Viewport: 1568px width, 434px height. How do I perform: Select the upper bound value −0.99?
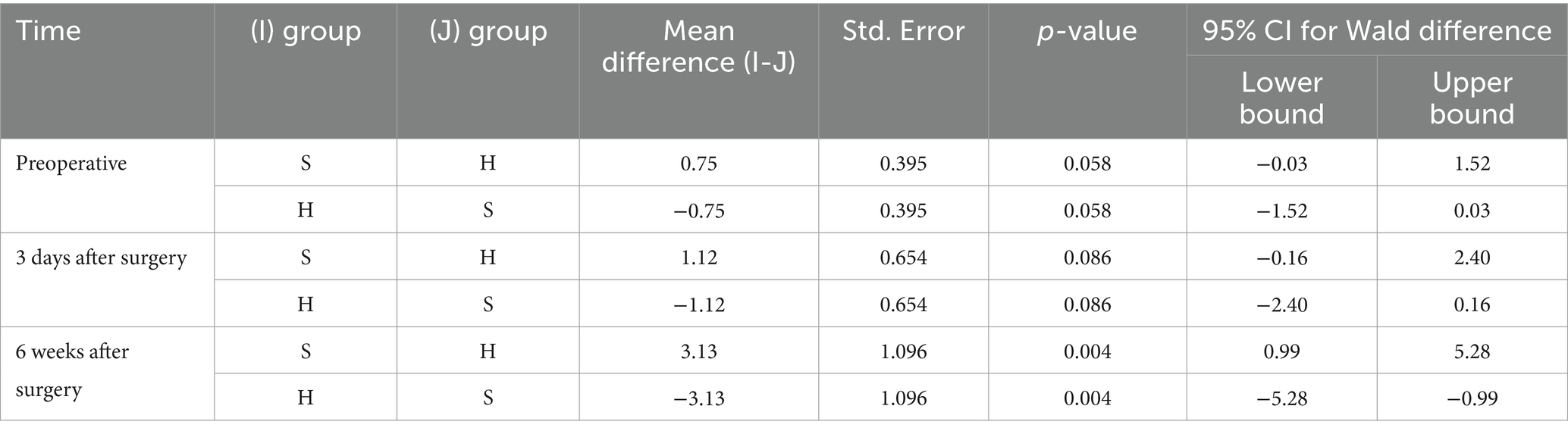tap(1472, 398)
